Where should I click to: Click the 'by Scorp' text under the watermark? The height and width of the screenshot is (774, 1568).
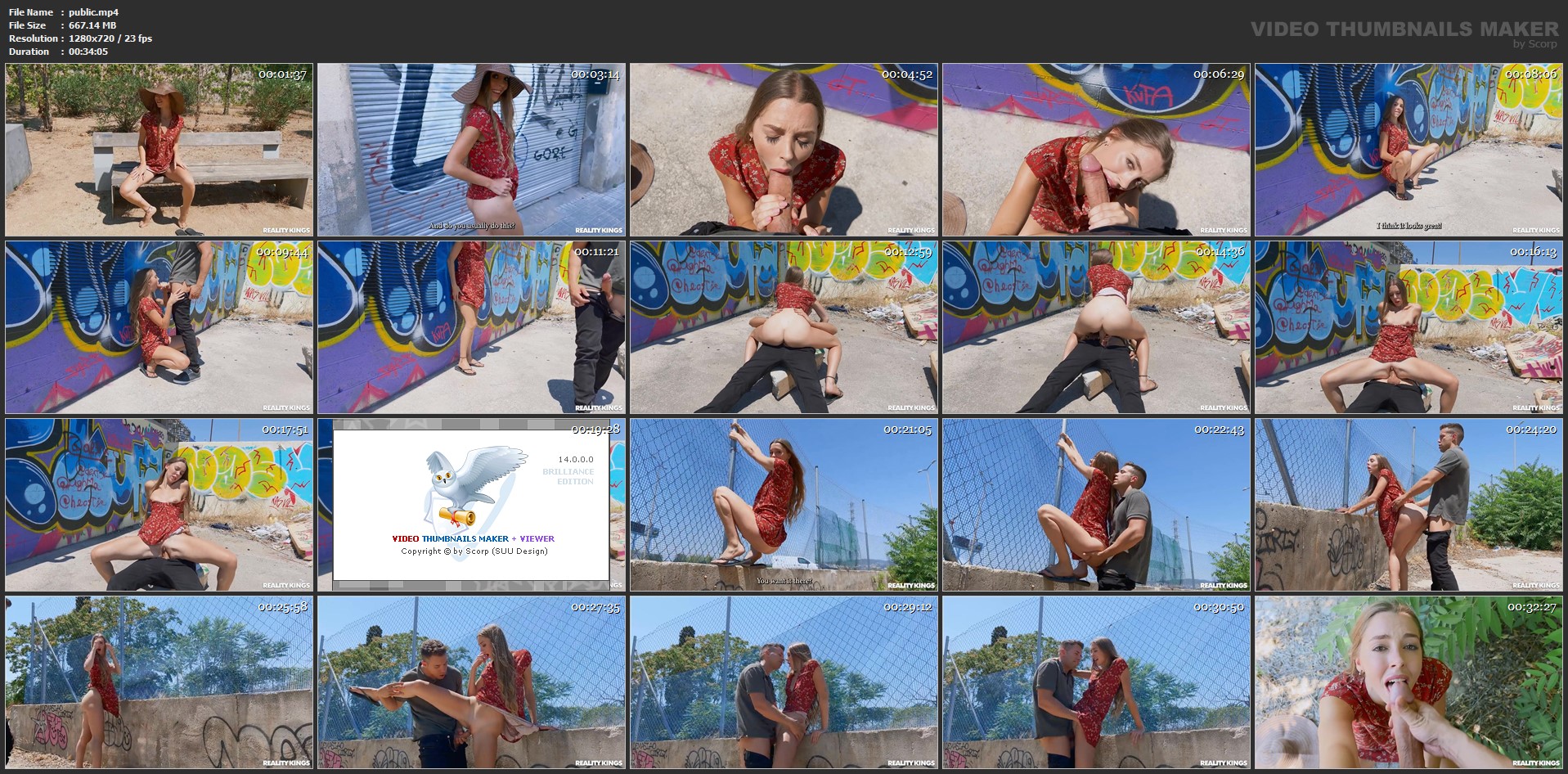point(1534,44)
